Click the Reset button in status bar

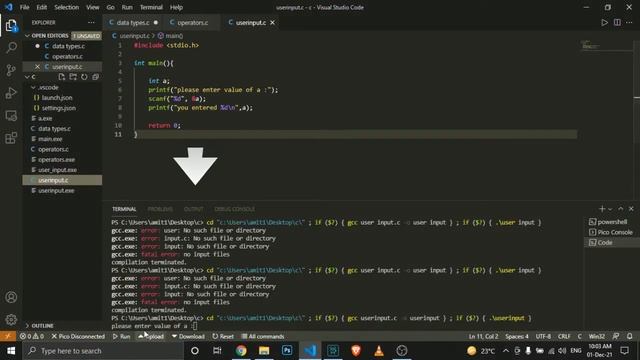(x=223, y=336)
